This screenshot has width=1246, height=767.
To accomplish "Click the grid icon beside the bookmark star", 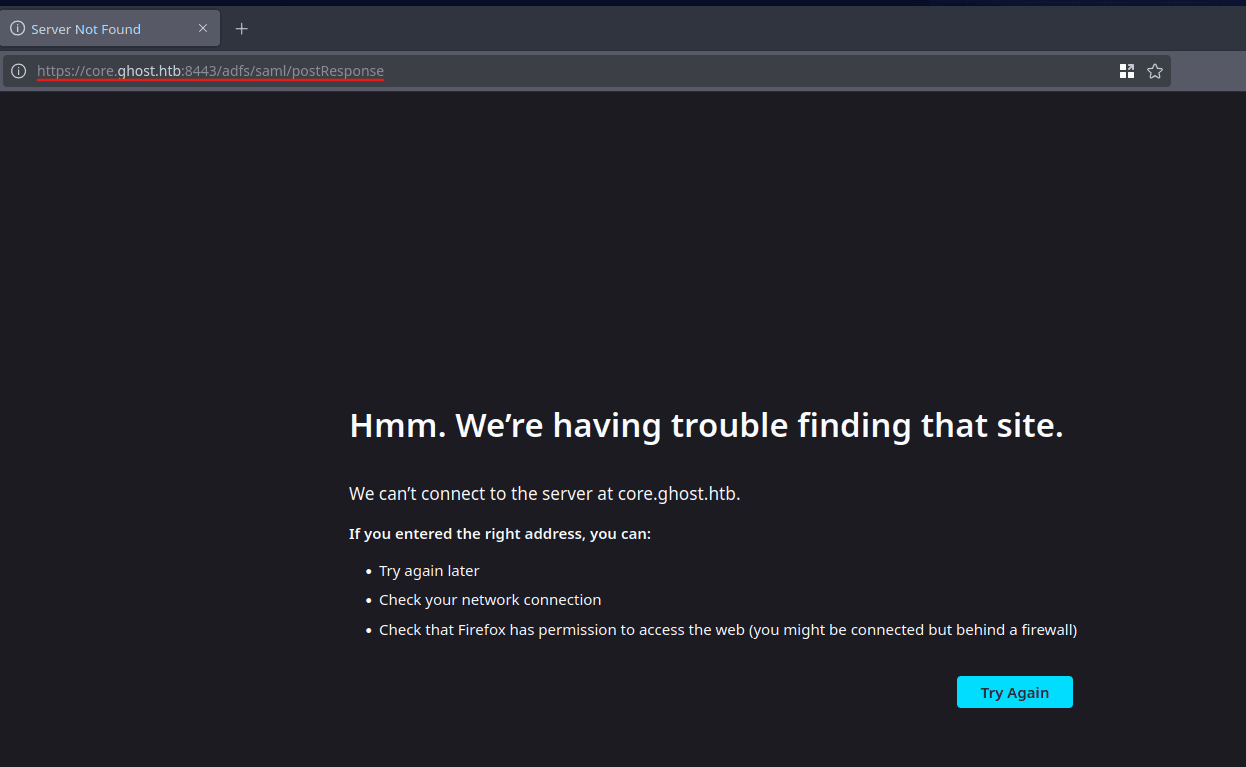I will click(x=1127, y=71).
